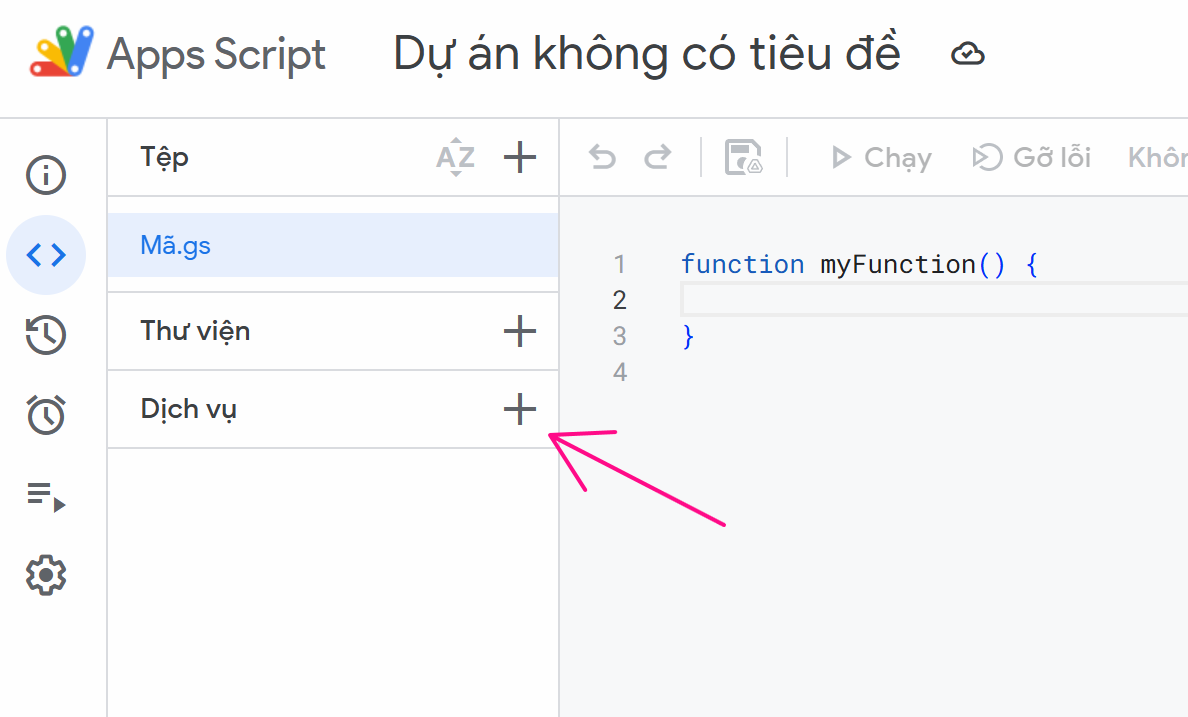The width and height of the screenshot is (1188, 717).
Task: Check the cloud save status icon
Action: point(967,54)
